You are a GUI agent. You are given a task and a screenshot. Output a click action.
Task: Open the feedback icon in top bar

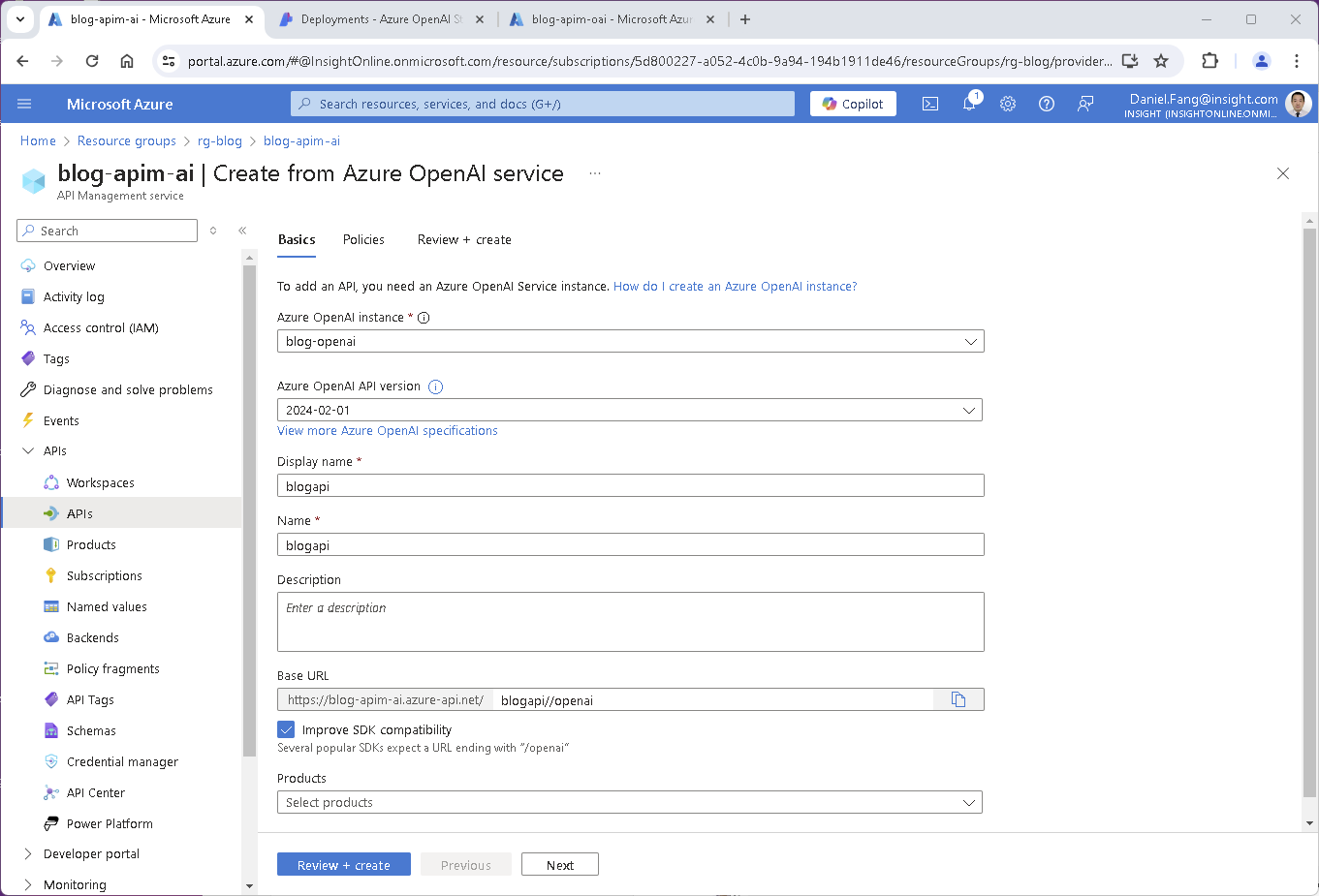coord(1085,104)
